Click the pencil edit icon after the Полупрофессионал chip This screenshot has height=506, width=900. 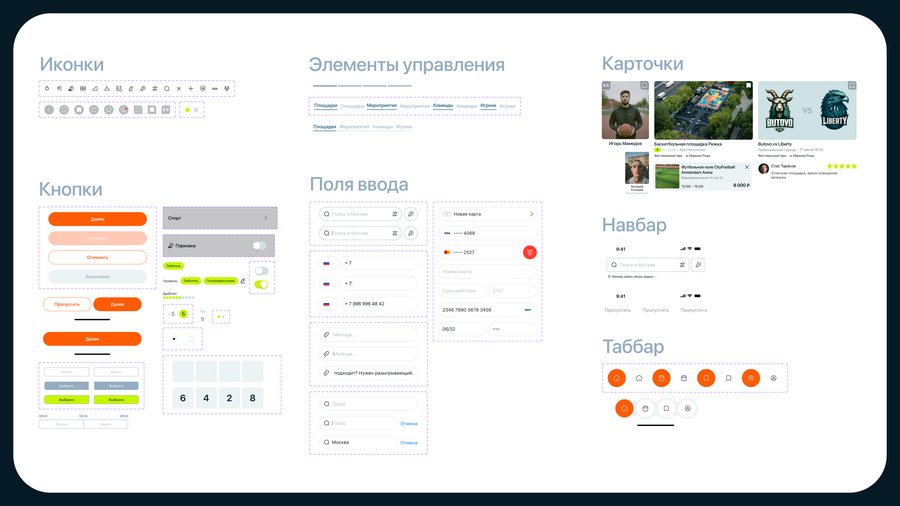coord(243,281)
